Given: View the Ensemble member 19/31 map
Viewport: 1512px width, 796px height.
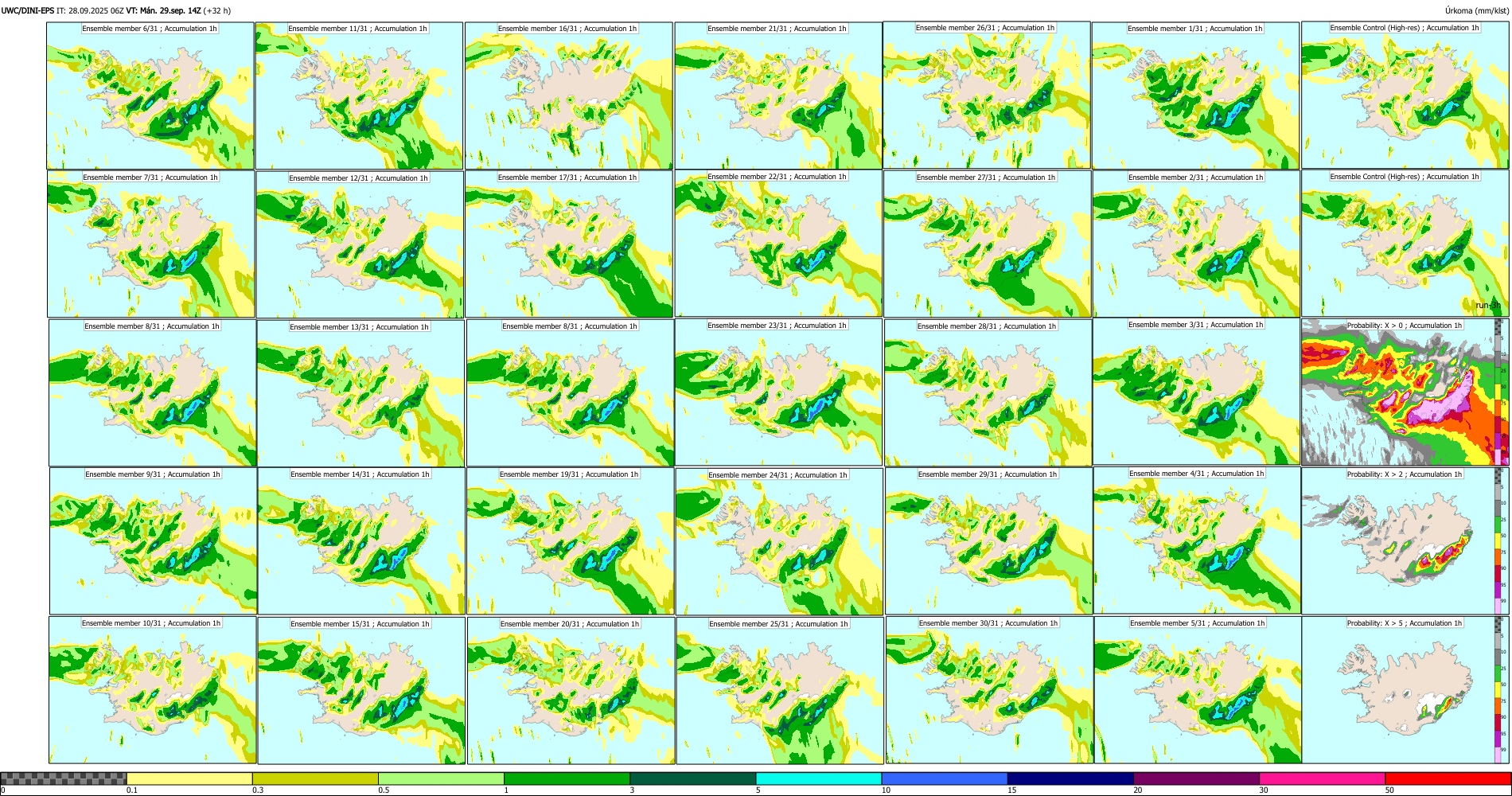Looking at the screenshot, I should [571, 541].
